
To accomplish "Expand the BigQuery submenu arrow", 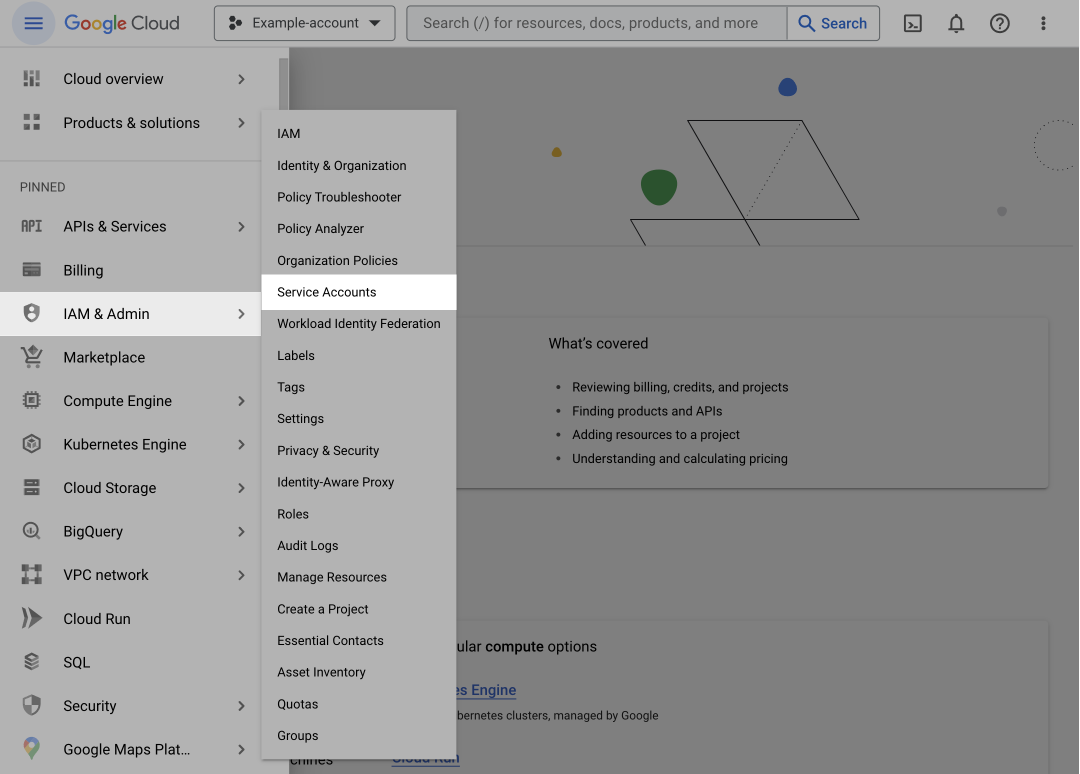I will 241,532.
